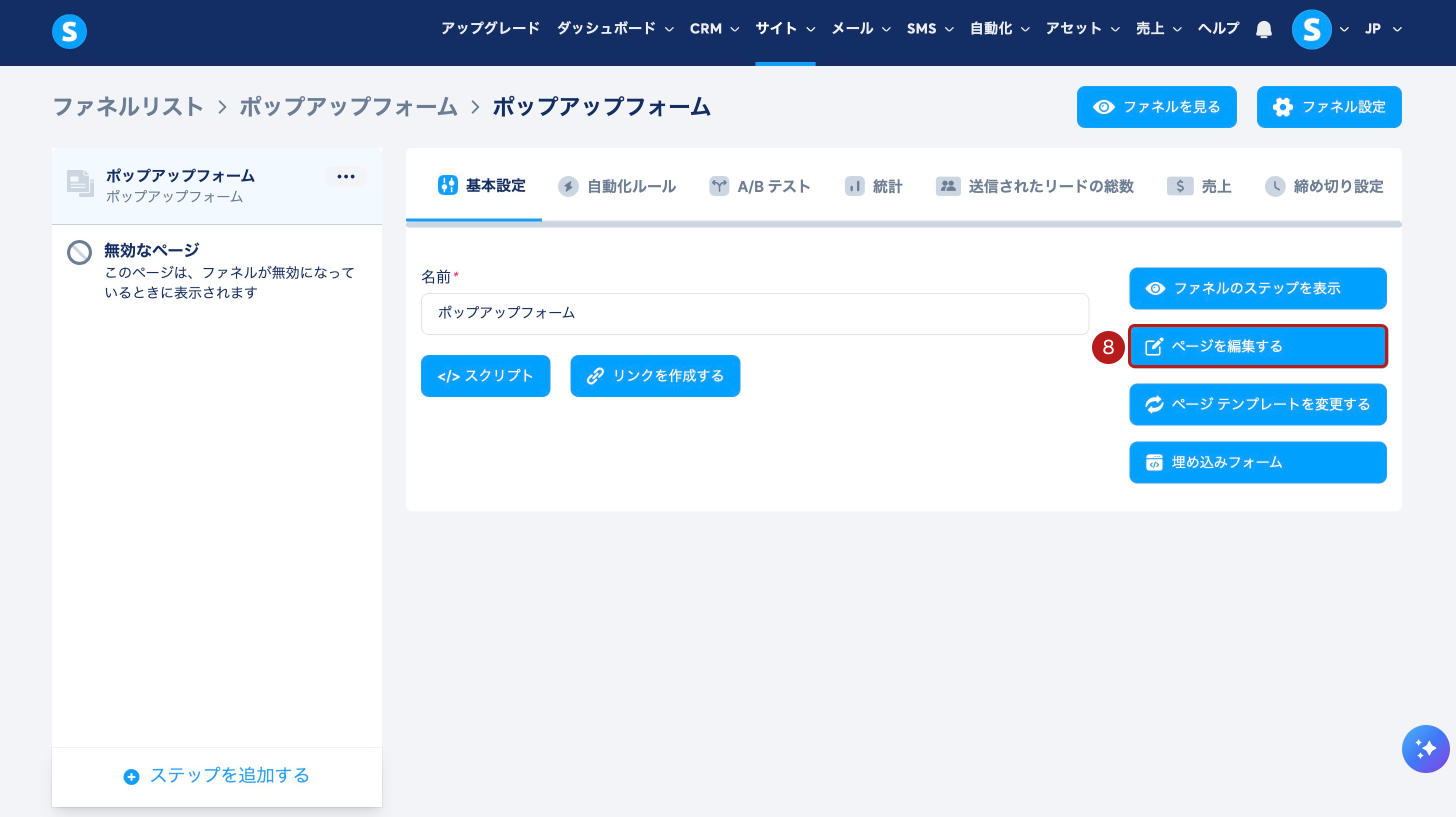Open the 埋め込みフォーム embed button
This screenshot has width=1456, height=817.
(x=1257, y=462)
